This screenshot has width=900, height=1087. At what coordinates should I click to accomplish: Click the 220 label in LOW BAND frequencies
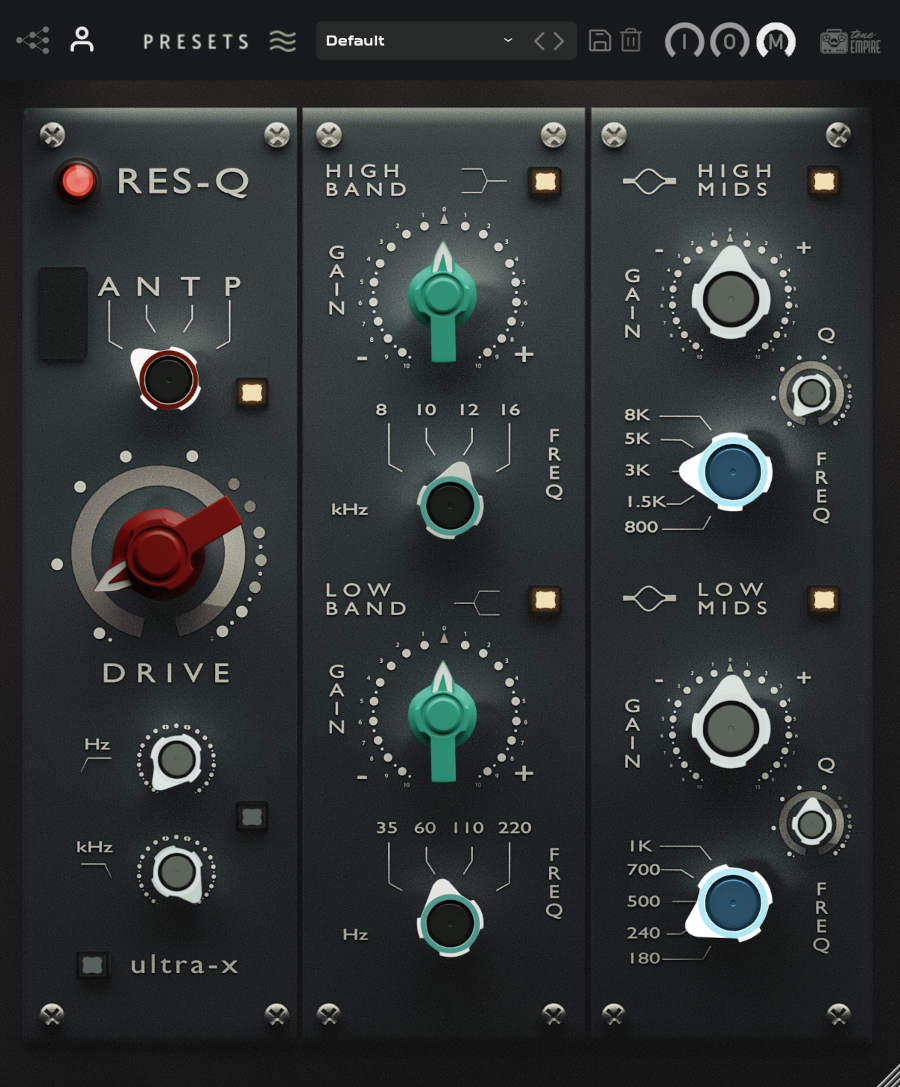[x=514, y=828]
